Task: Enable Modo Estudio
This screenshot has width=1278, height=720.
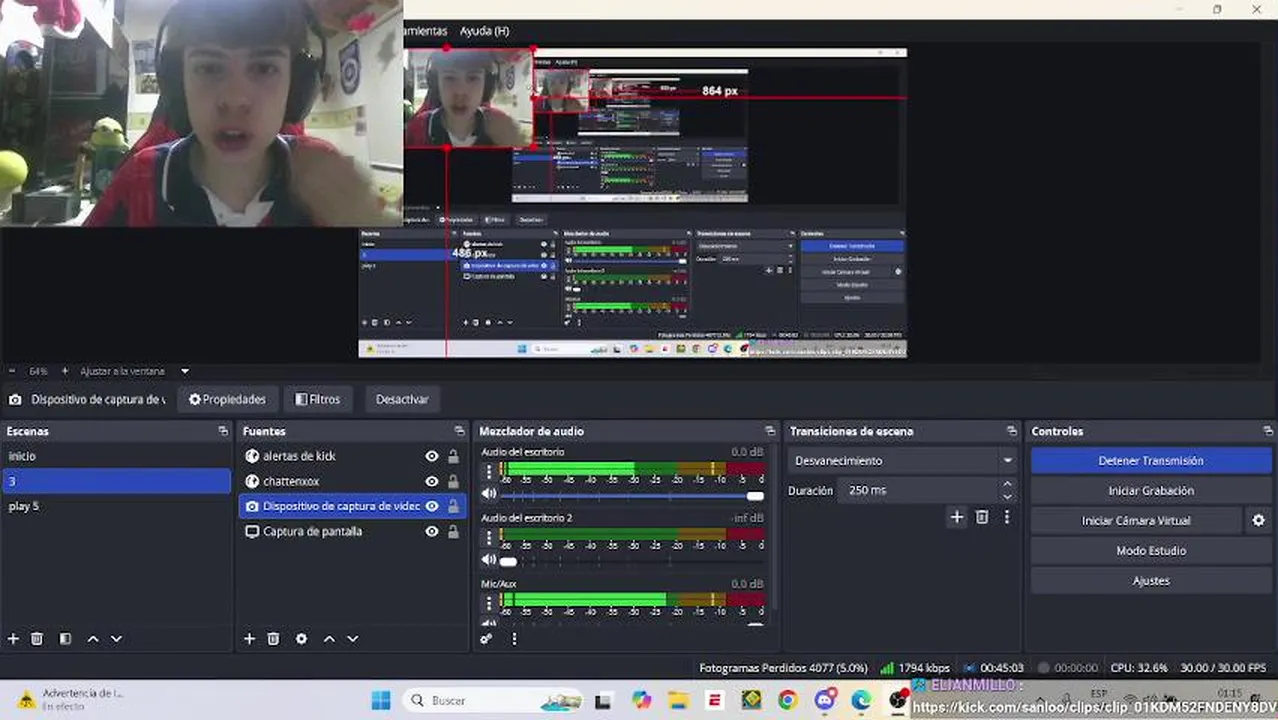Action: point(1151,551)
